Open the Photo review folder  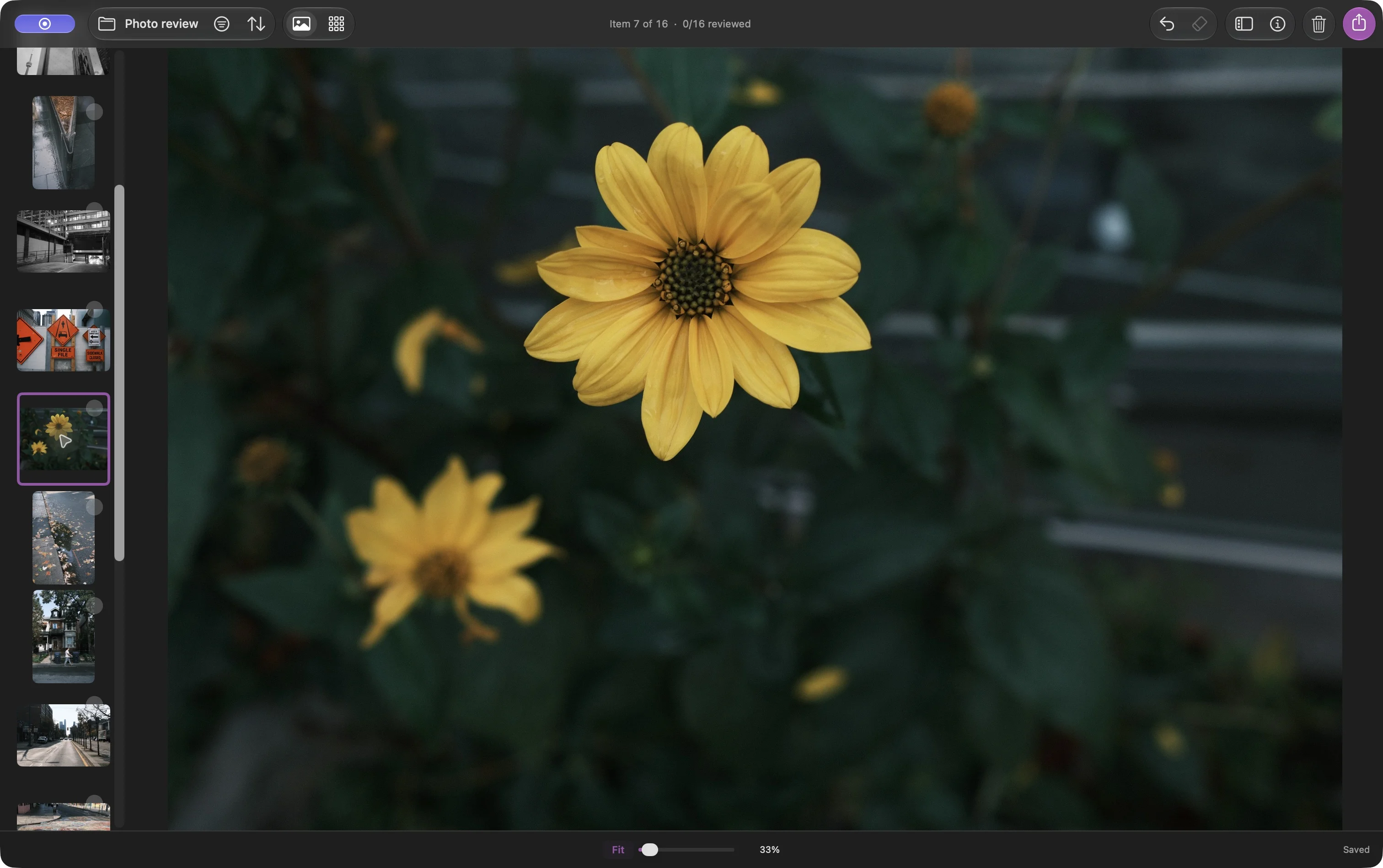148,23
